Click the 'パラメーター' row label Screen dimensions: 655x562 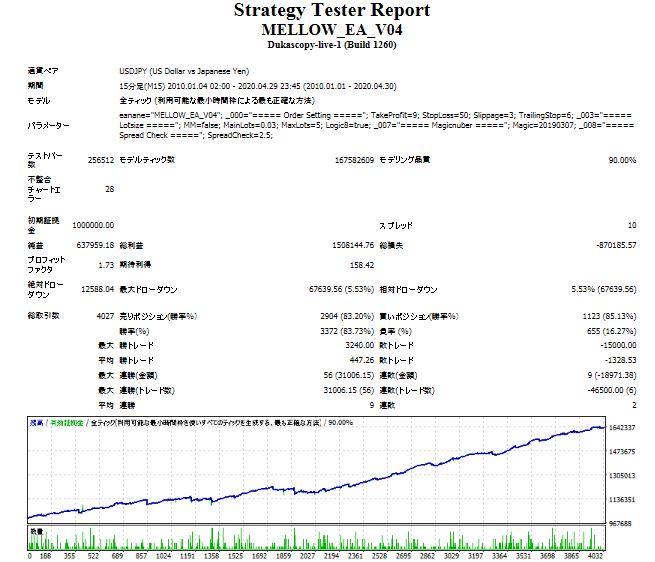48,125
